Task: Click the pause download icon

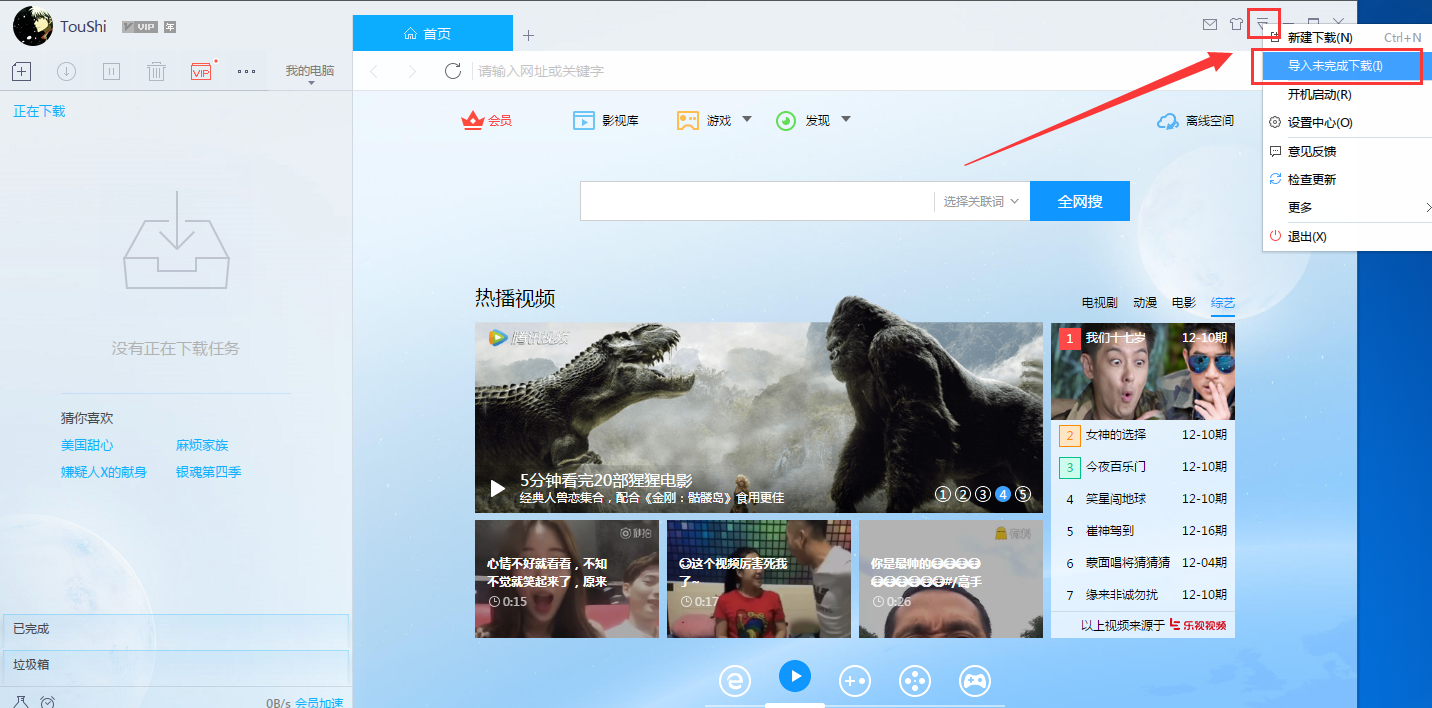Action: click(x=111, y=71)
